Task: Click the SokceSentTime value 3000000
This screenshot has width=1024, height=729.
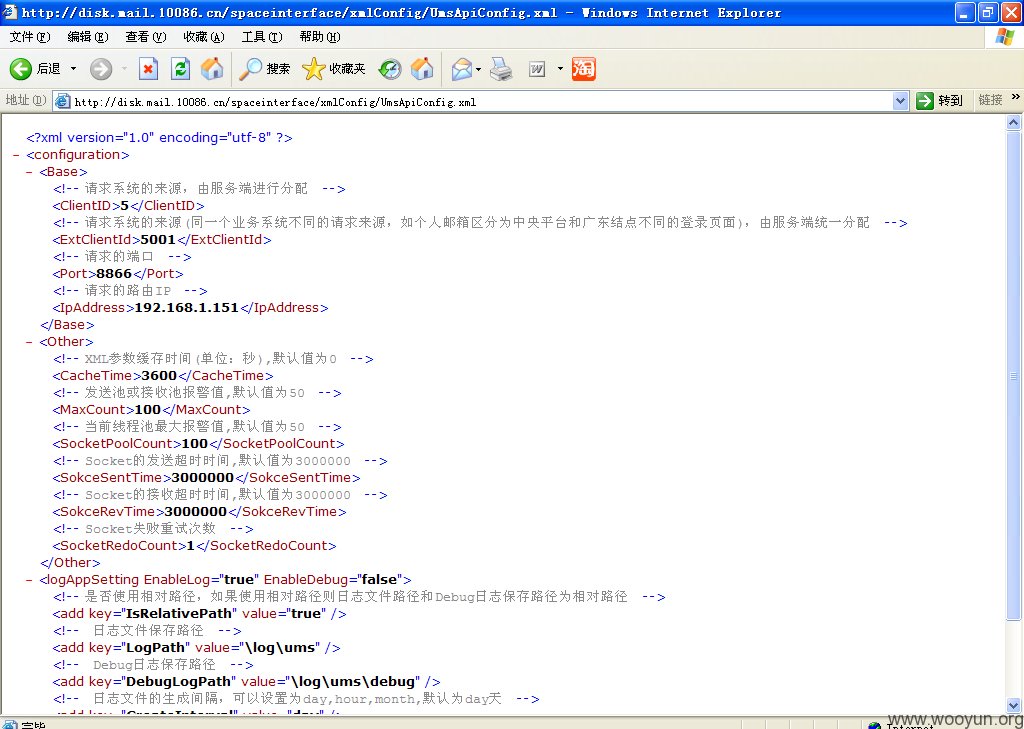Action: (202, 478)
